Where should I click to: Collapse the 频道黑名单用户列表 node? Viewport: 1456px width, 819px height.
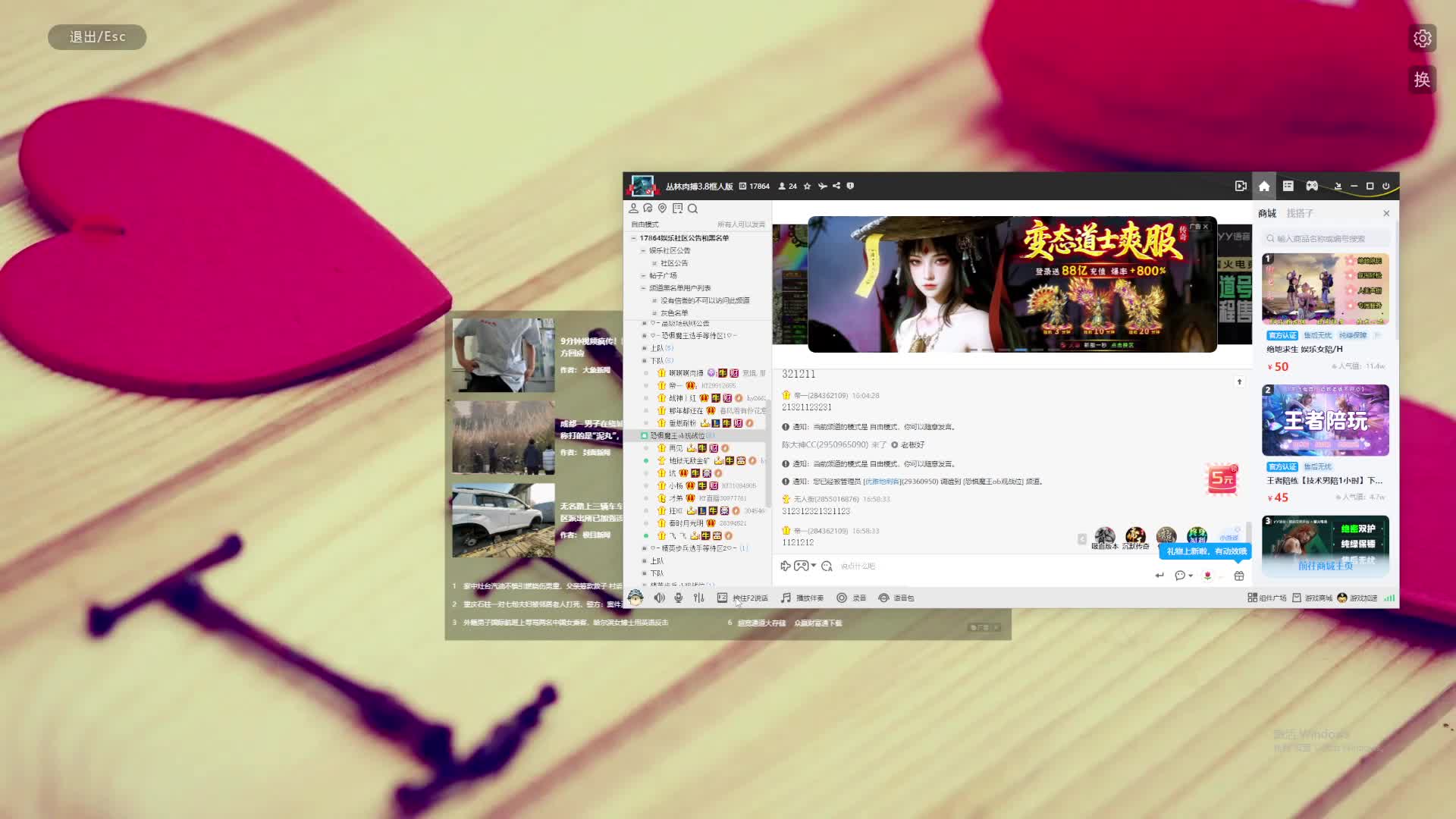pos(643,288)
